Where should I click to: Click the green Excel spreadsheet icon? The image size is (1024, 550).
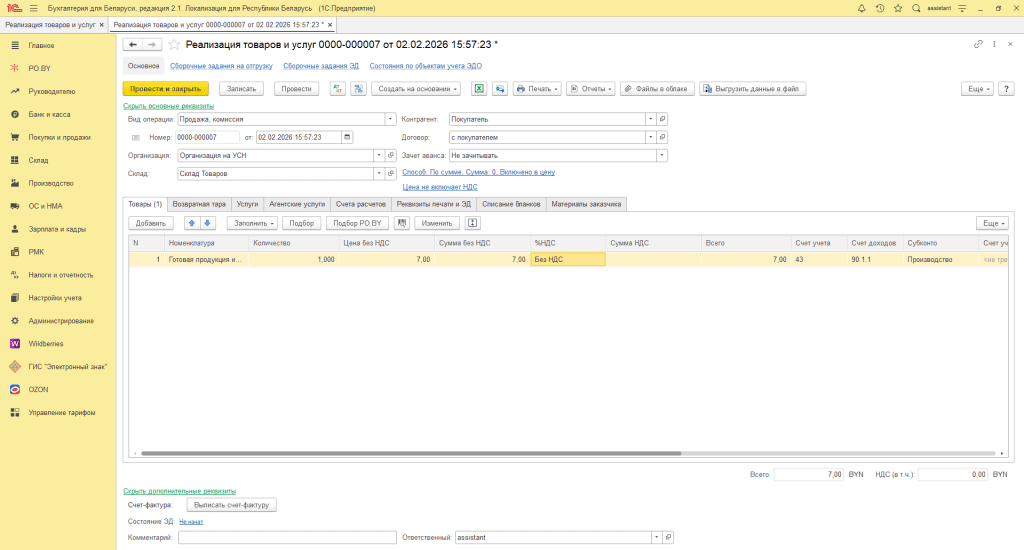[479, 88]
